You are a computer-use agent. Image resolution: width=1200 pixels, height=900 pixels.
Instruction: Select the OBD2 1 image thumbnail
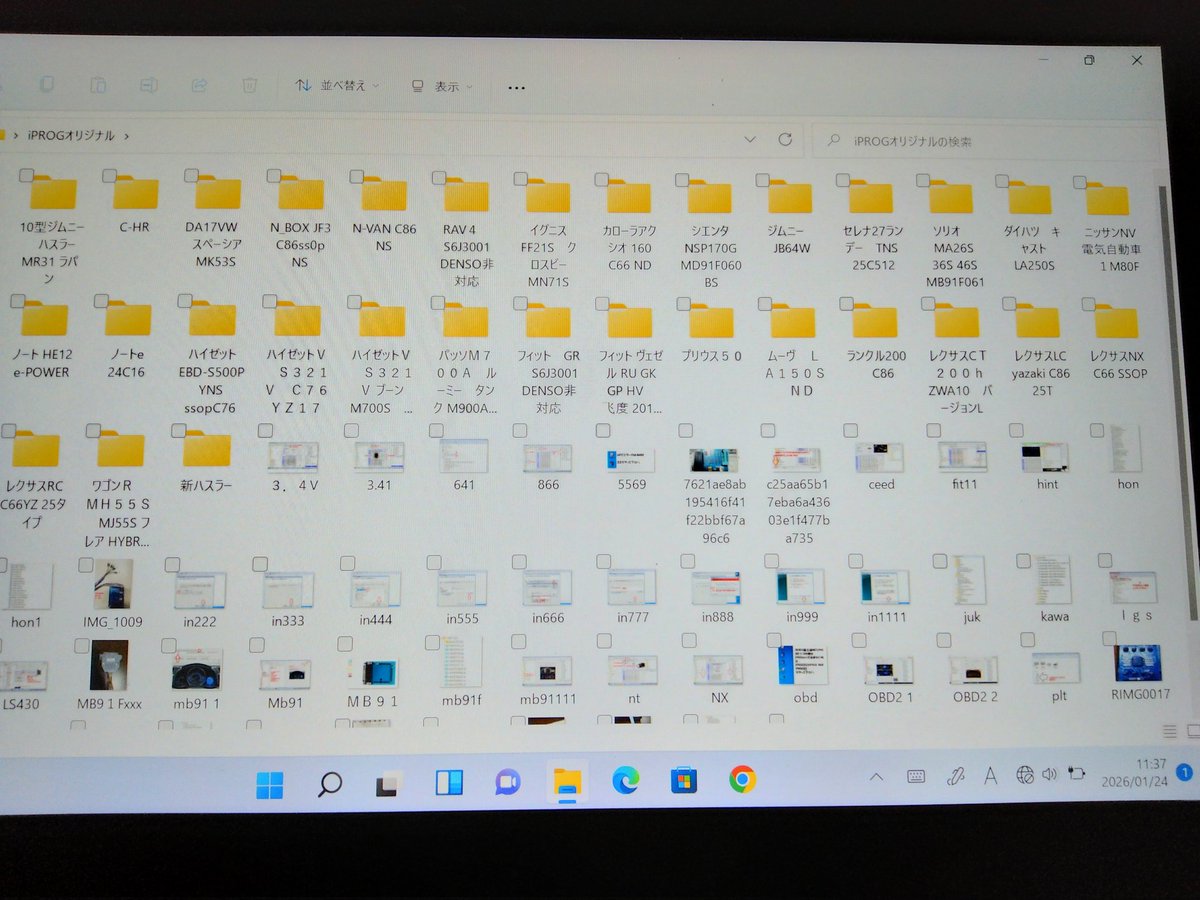pos(889,670)
